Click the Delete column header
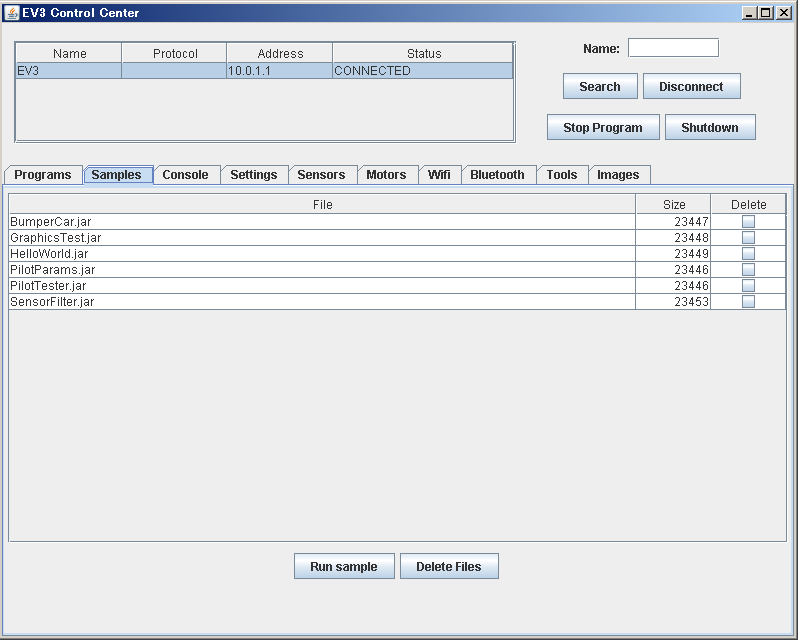798x640 pixels. click(749, 204)
